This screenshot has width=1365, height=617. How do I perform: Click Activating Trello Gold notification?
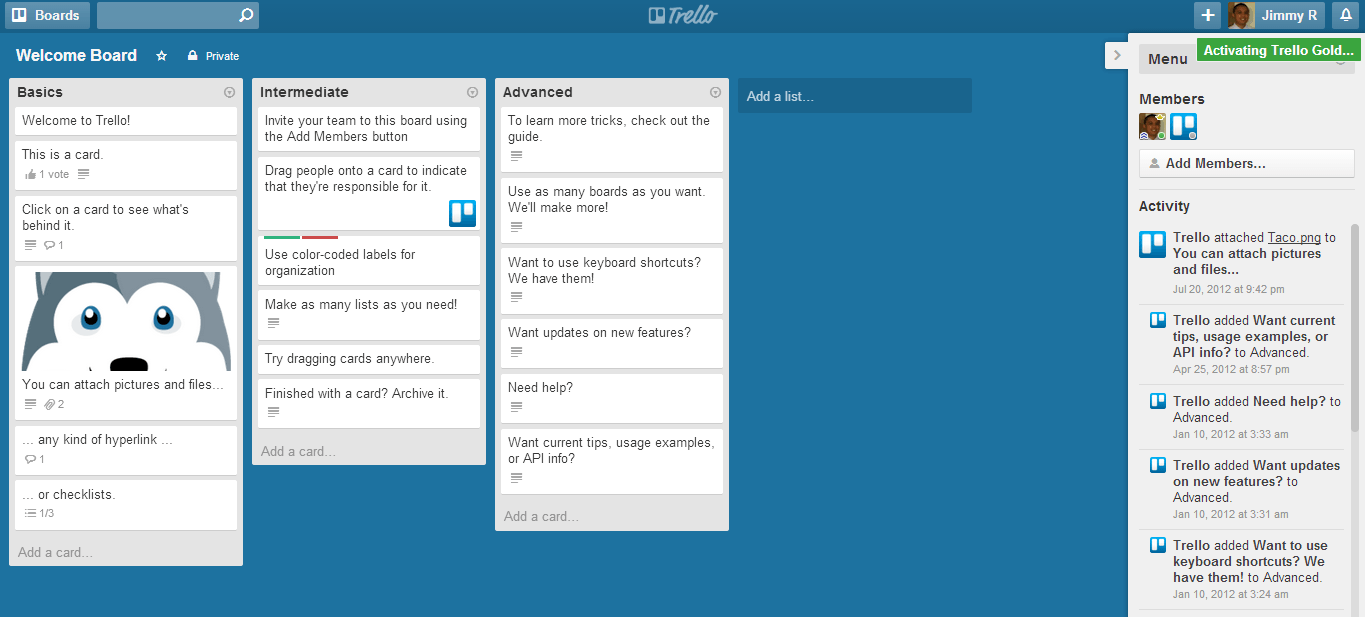1278,51
